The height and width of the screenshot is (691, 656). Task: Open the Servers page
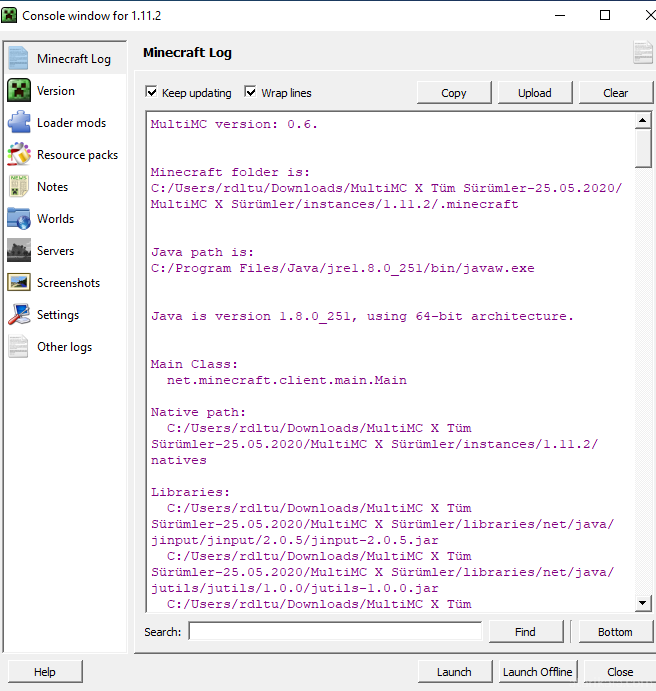point(66,250)
